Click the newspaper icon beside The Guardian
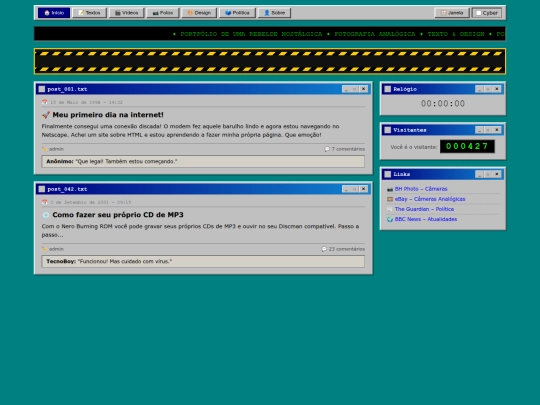 (x=390, y=209)
